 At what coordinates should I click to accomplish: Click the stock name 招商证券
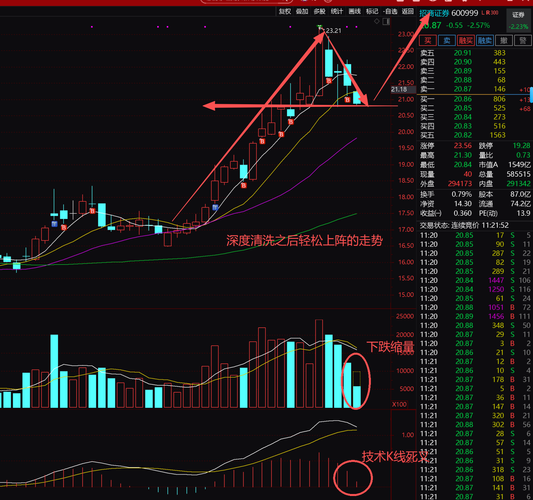click(x=434, y=13)
